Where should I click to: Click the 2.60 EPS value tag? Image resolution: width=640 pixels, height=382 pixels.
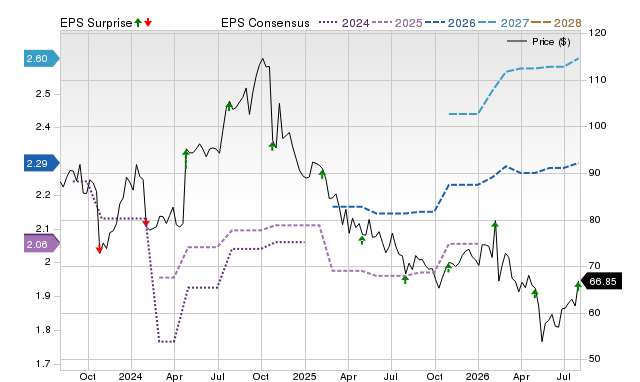click(x=41, y=58)
